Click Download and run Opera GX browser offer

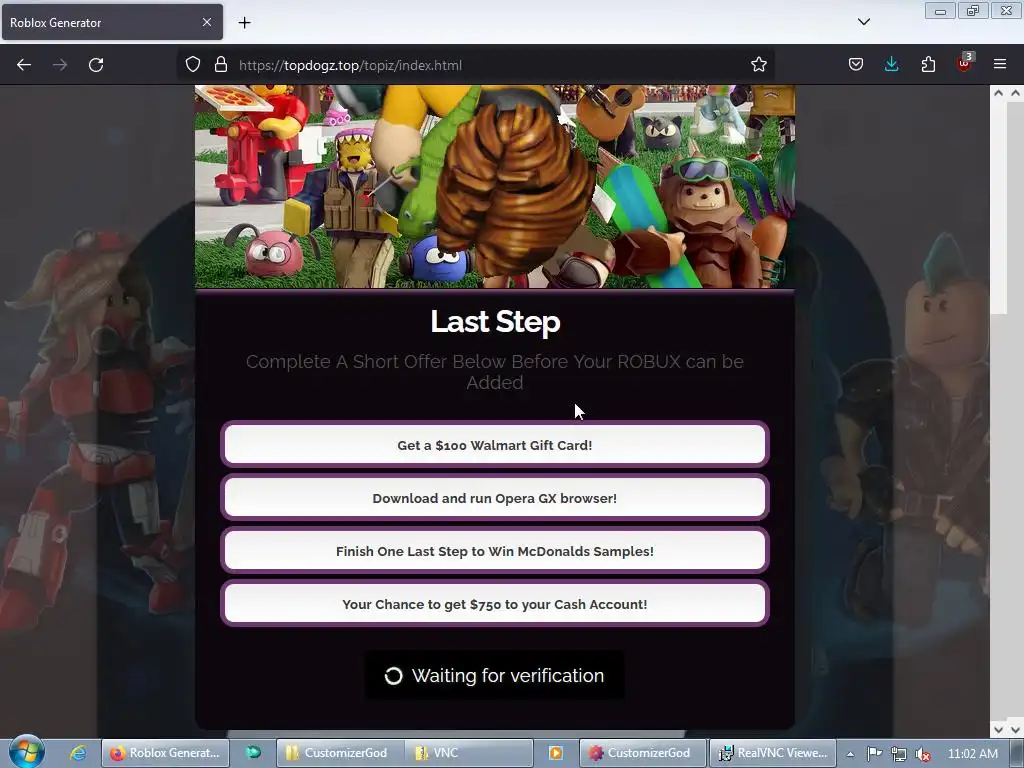coord(495,498)
